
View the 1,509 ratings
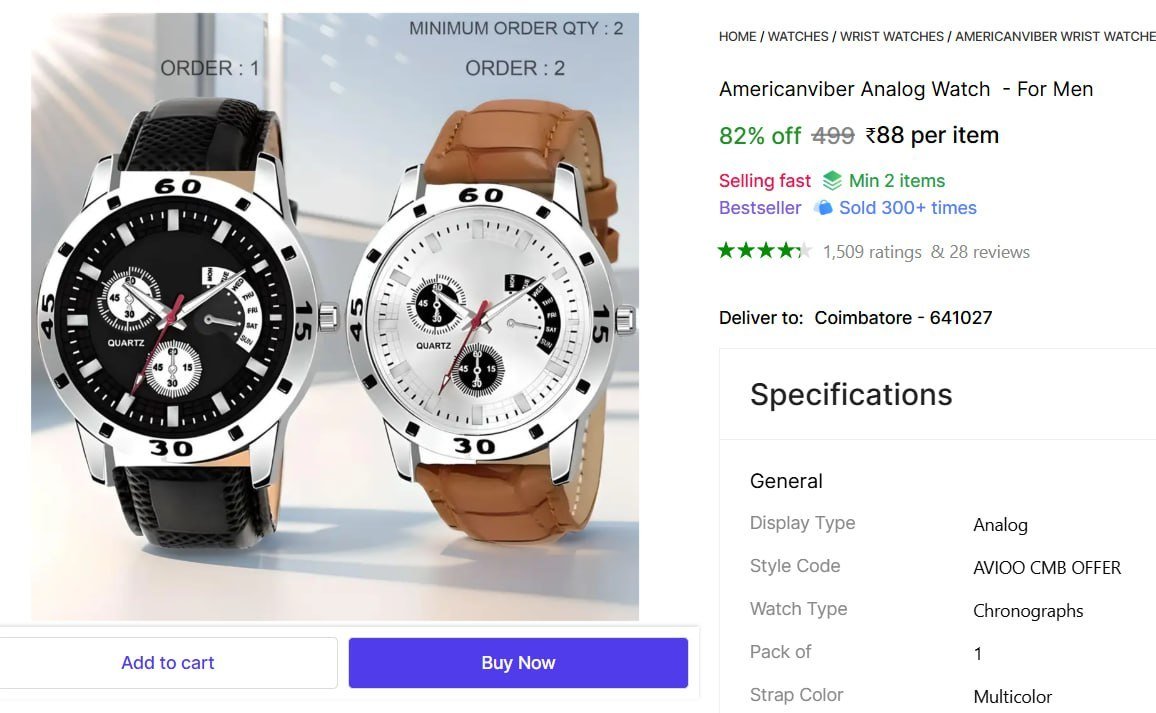click(x=872, y=252)
